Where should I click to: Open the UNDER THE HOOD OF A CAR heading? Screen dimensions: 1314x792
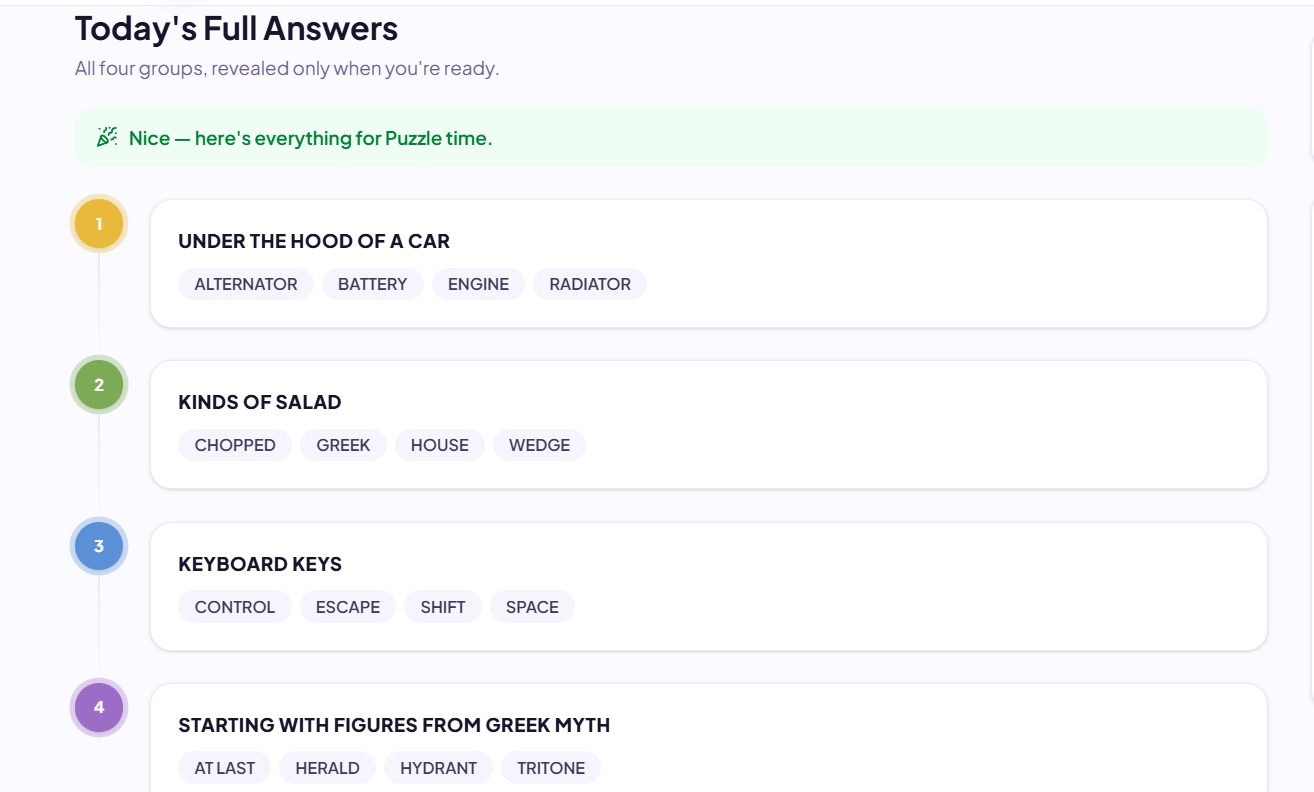(x=314, y=241)
